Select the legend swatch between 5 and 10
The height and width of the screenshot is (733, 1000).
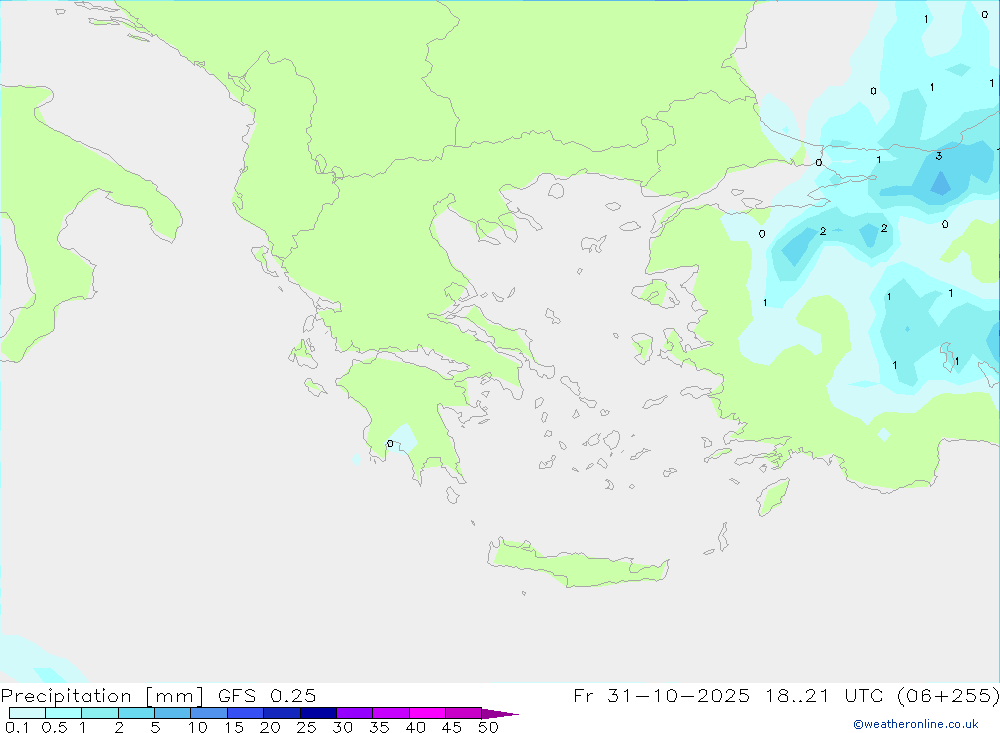pyautogui.click(x=173, y=713)
